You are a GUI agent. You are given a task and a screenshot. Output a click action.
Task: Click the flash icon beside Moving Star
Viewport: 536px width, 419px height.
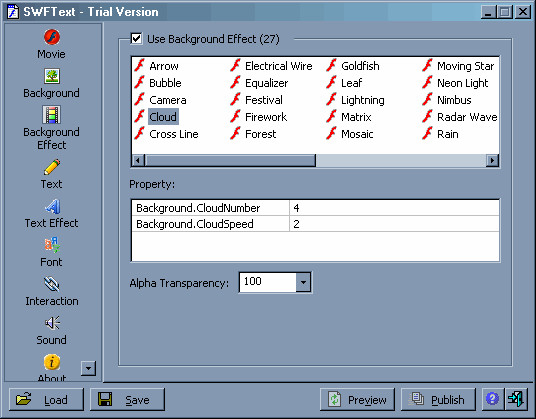point(427,65)
